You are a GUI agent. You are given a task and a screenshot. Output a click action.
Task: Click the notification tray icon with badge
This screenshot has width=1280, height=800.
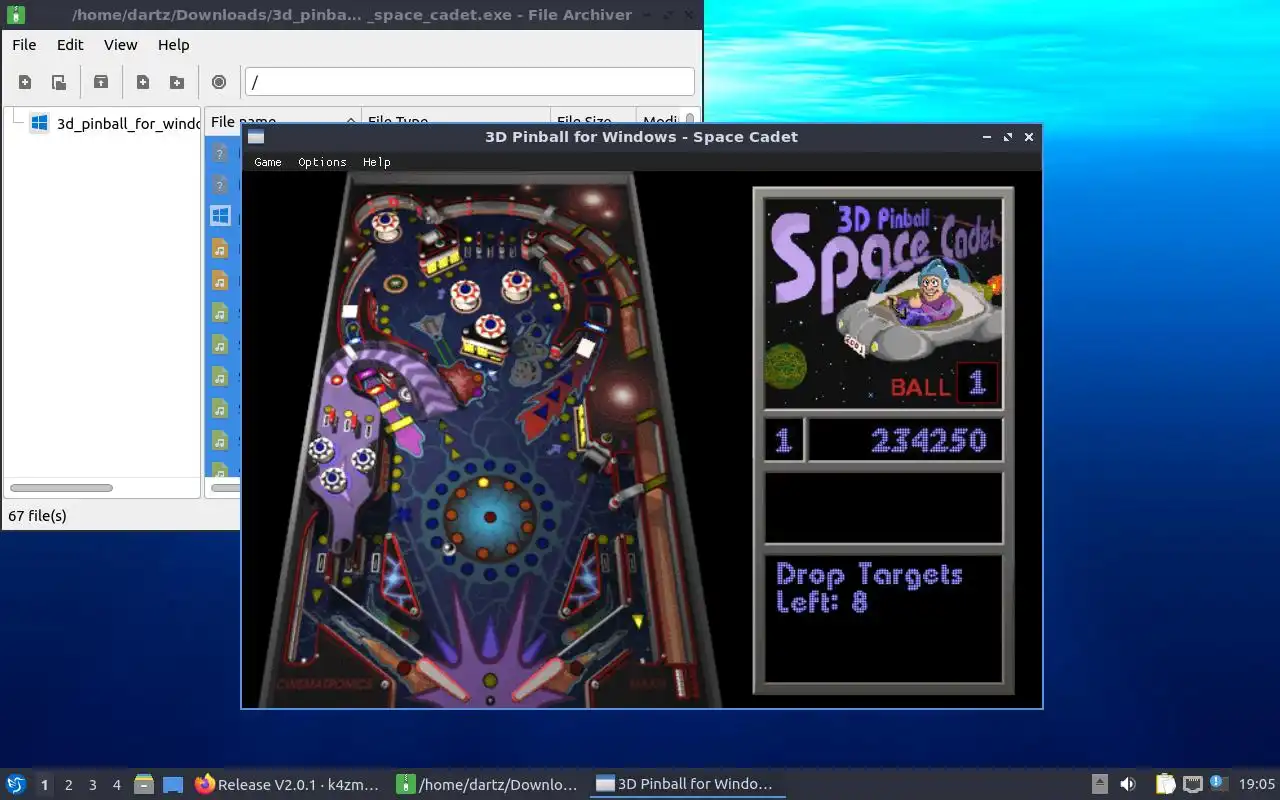pos(1218,783)
